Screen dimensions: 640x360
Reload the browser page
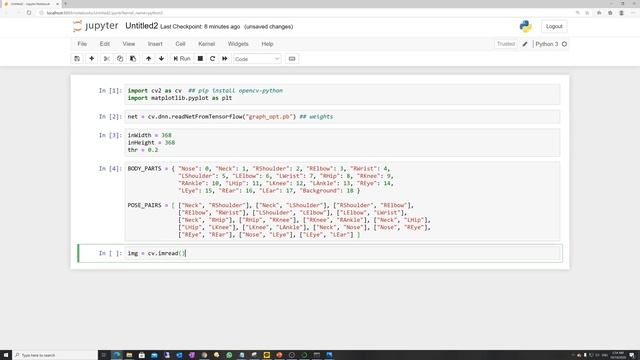(x=29, y=13)
